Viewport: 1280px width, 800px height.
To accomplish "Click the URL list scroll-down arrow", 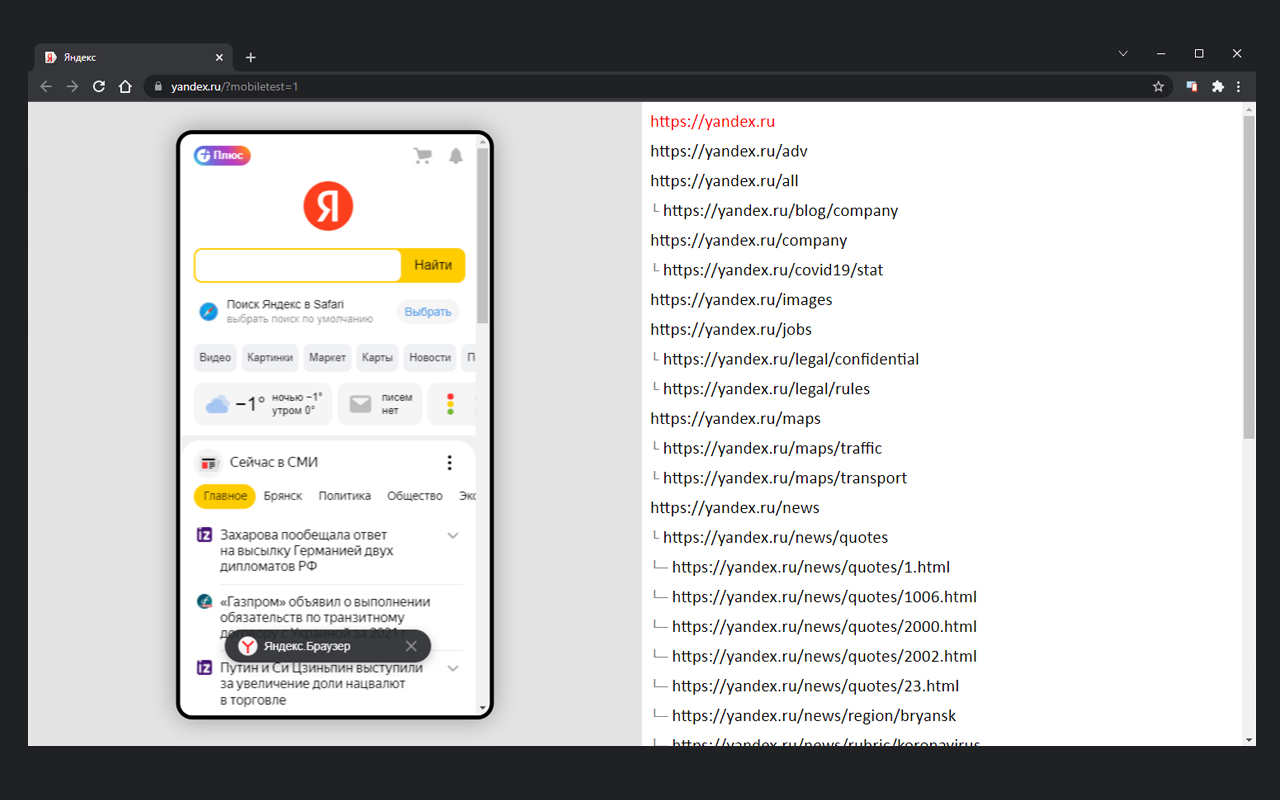I will click(1248, 739).
